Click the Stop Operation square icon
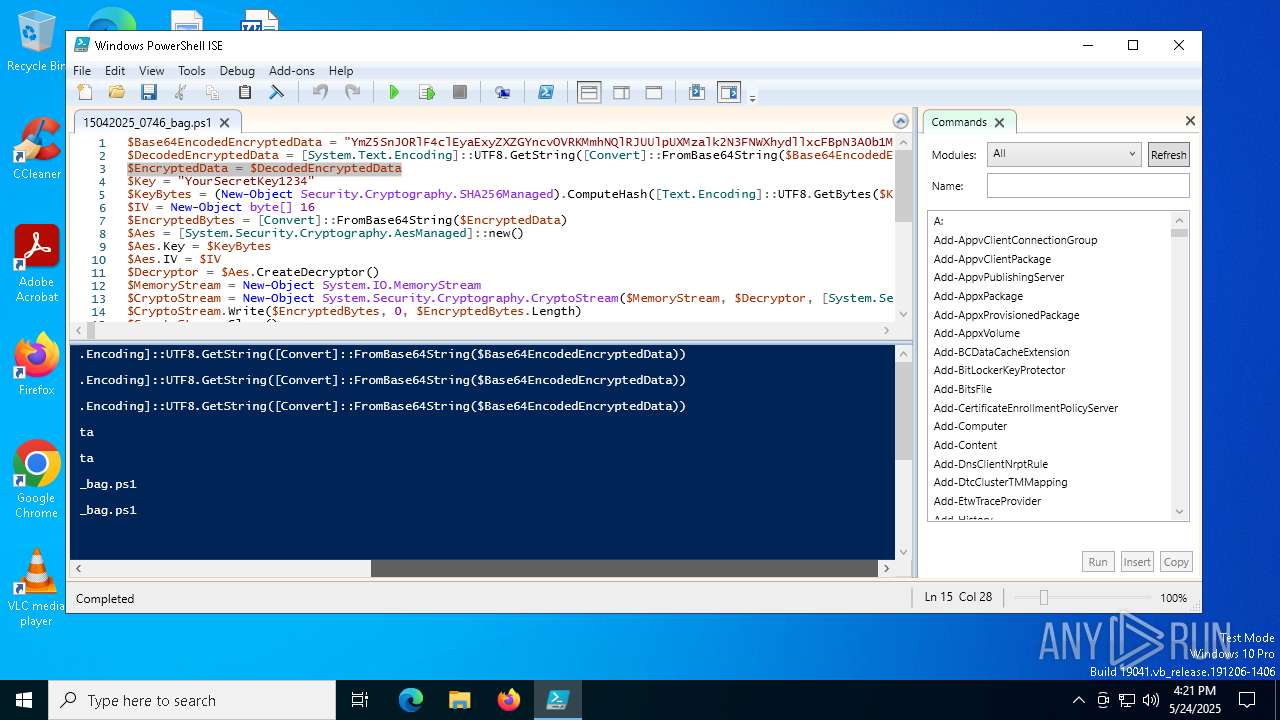 (460, 93)
